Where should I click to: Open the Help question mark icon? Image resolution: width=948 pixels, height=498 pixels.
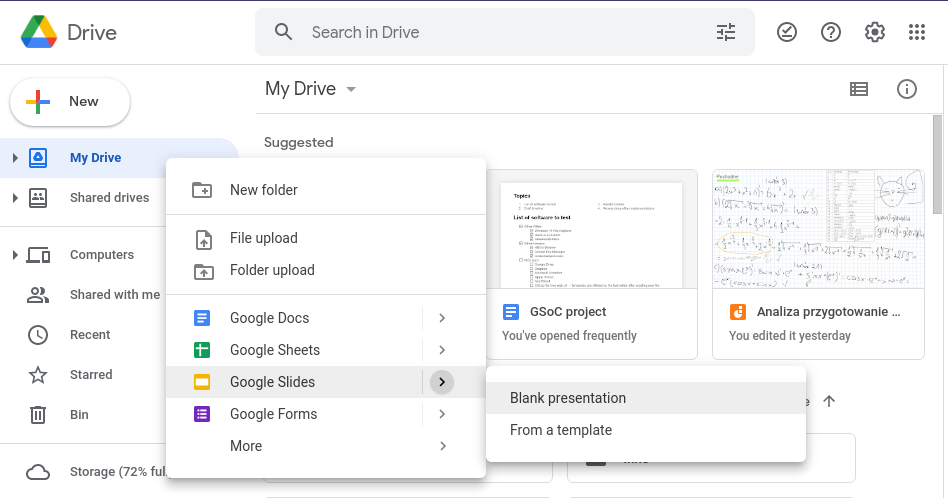831,32
